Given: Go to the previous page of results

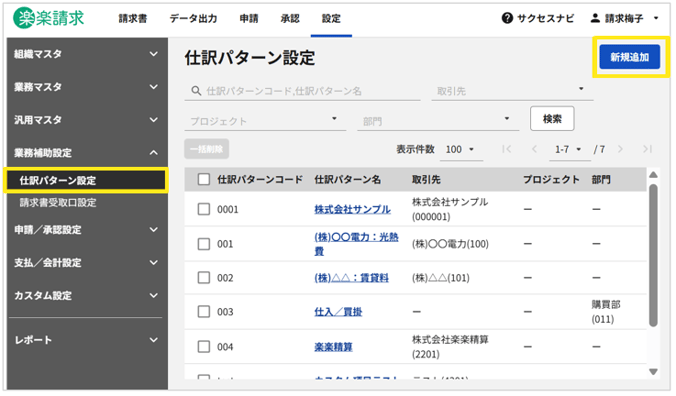Looking at the screenshot, I should [535, 149].
